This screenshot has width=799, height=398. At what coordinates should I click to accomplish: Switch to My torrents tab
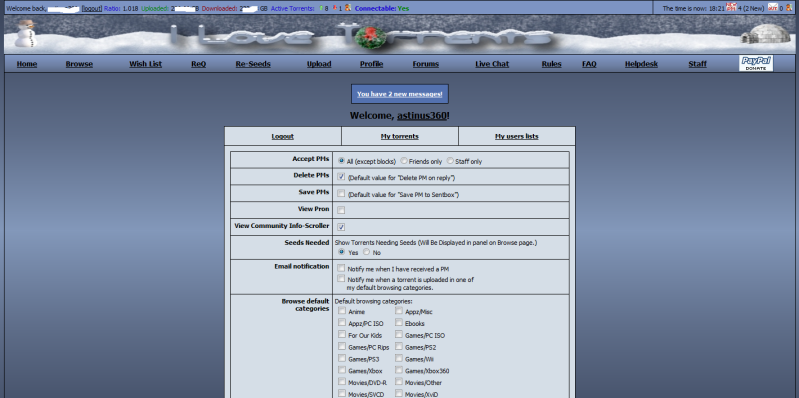click(x=400, y=137)
